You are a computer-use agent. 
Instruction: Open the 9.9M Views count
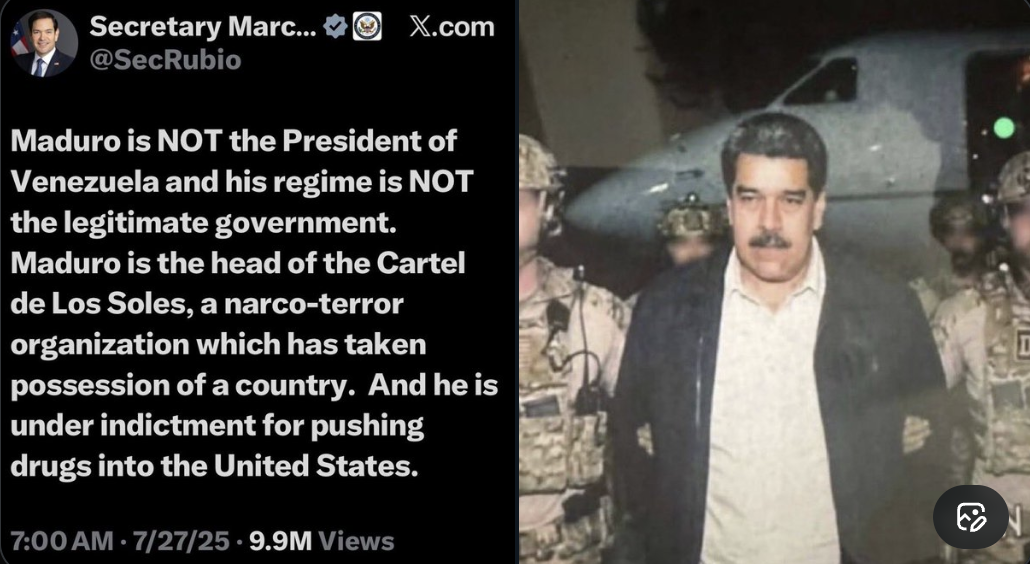(322, 542)
